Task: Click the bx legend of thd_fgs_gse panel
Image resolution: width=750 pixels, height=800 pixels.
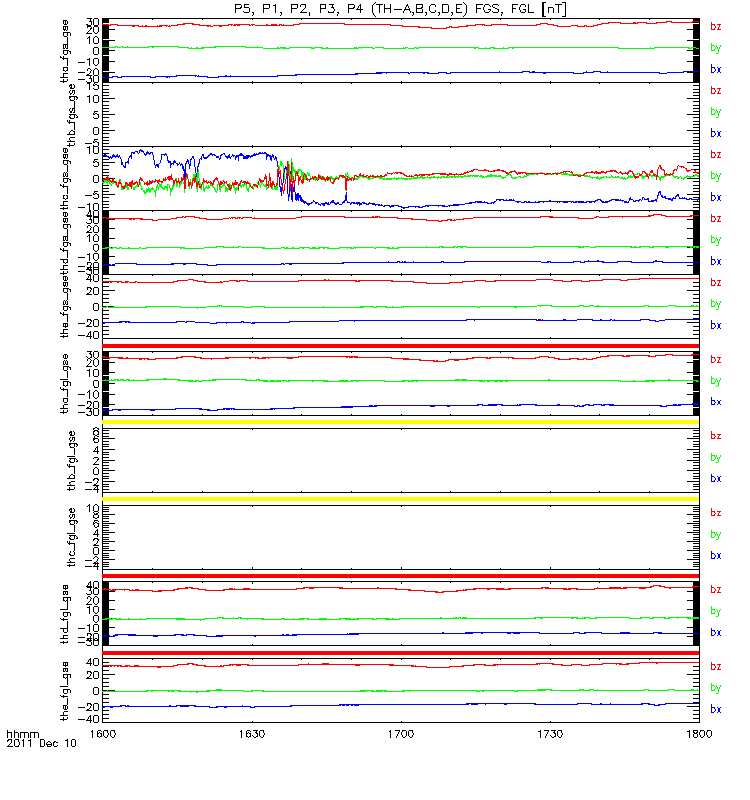Action: pyautogui.click(x=715, y=261)
